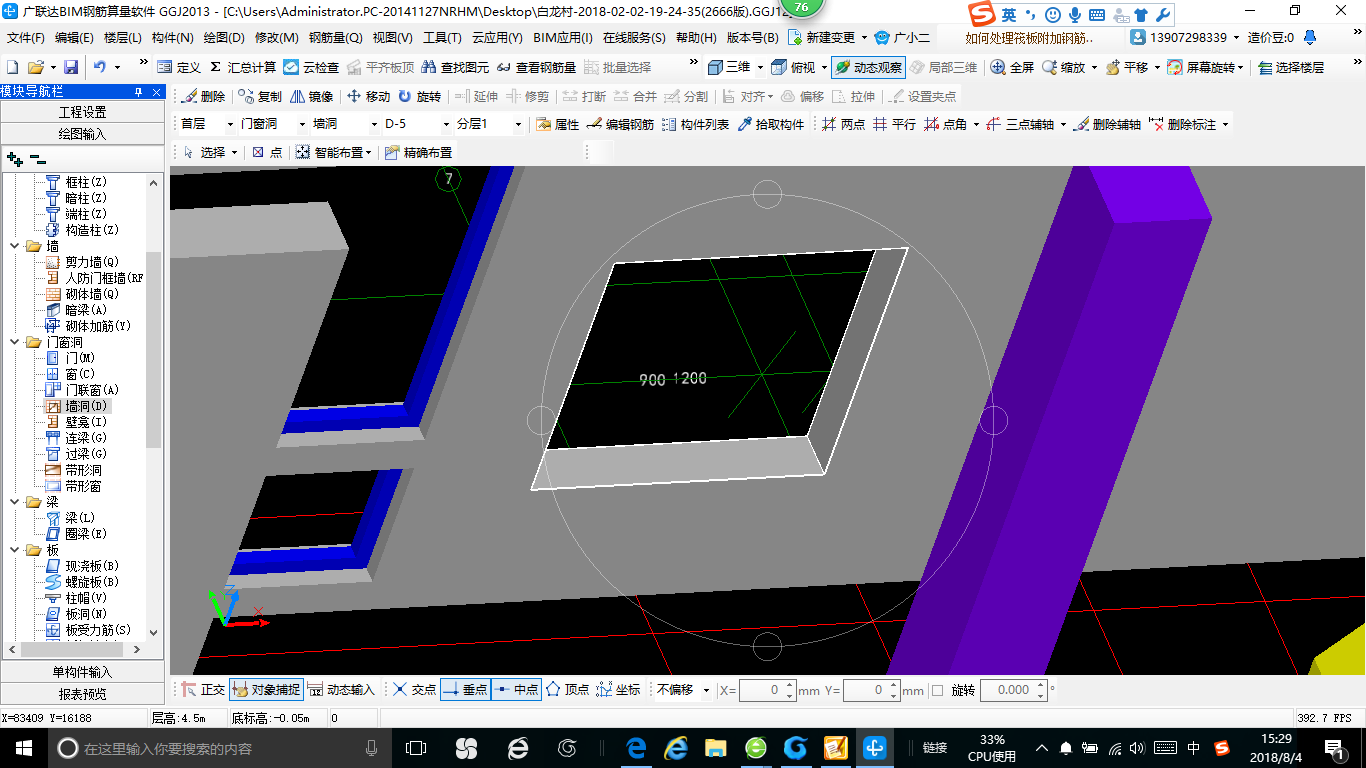Click 拾取构件 pick component tool
Screen dimensions: 1366x768
point(770,124)
